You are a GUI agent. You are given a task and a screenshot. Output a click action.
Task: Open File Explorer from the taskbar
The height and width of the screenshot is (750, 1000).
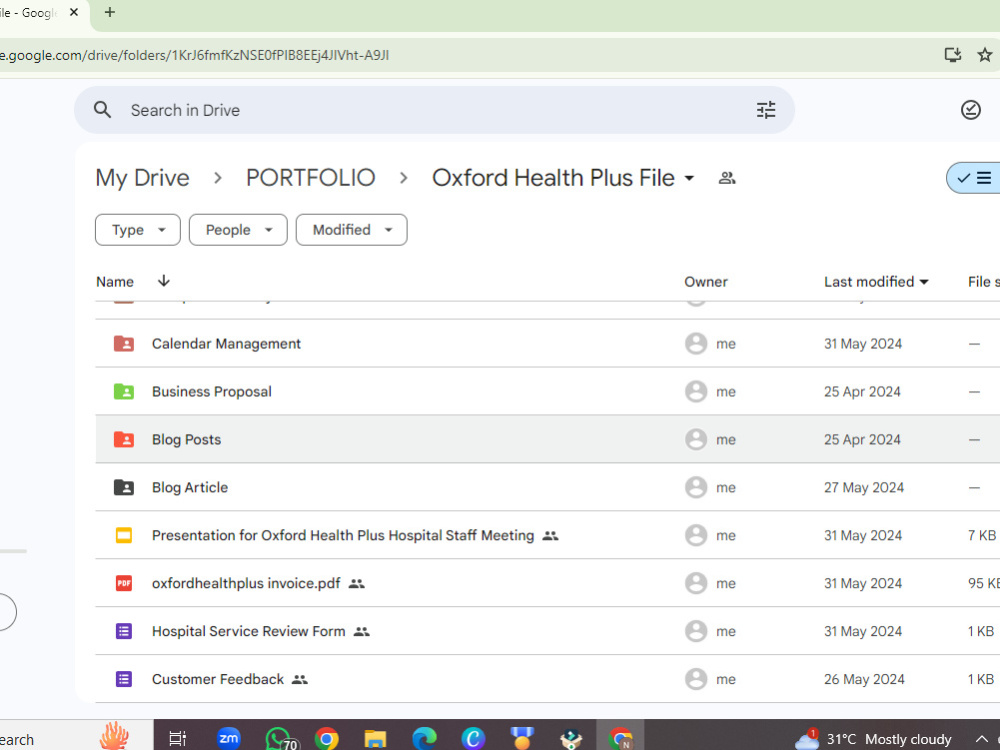point(375,739)
